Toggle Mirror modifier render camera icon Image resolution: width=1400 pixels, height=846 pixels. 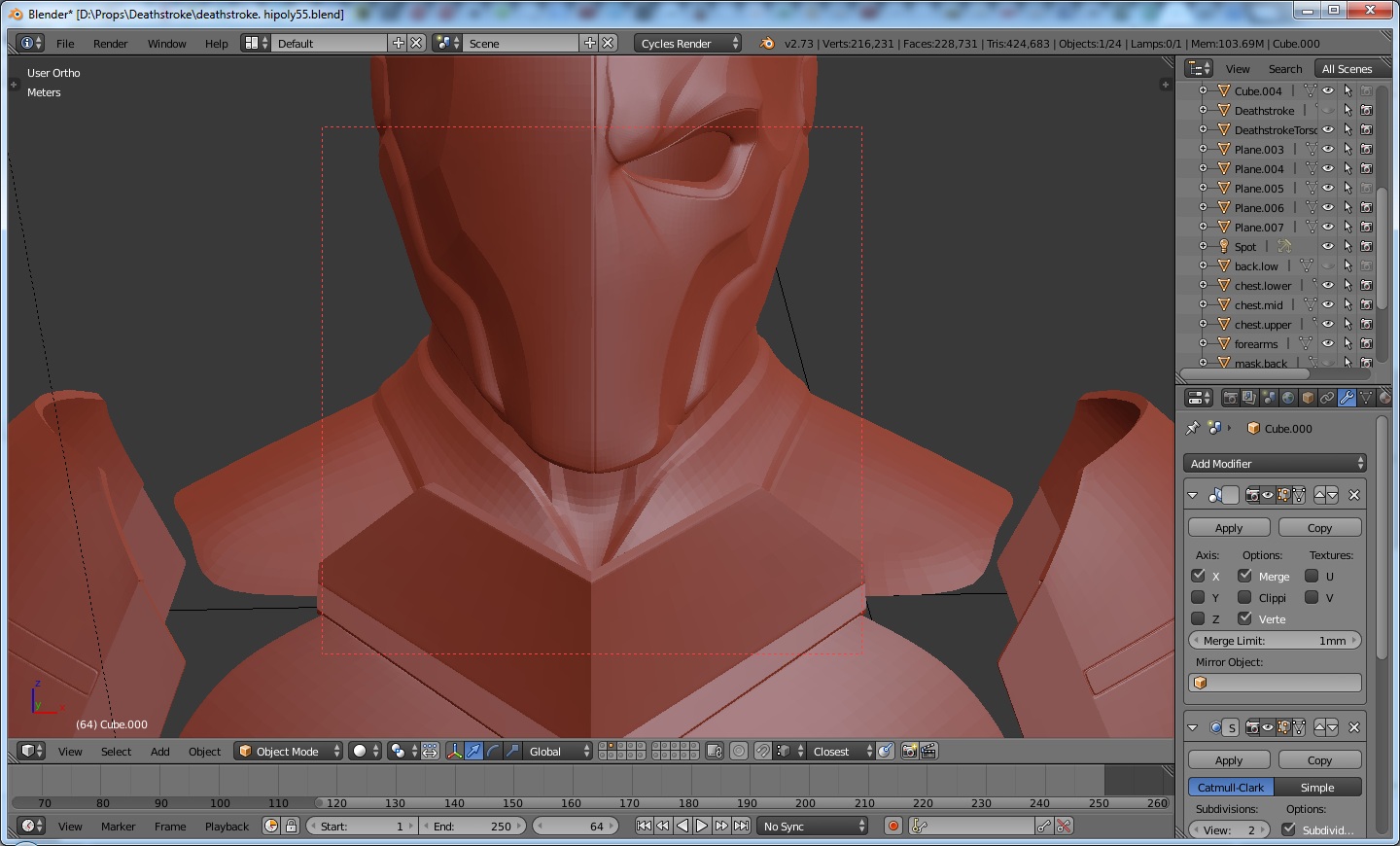coord(1252,495)
